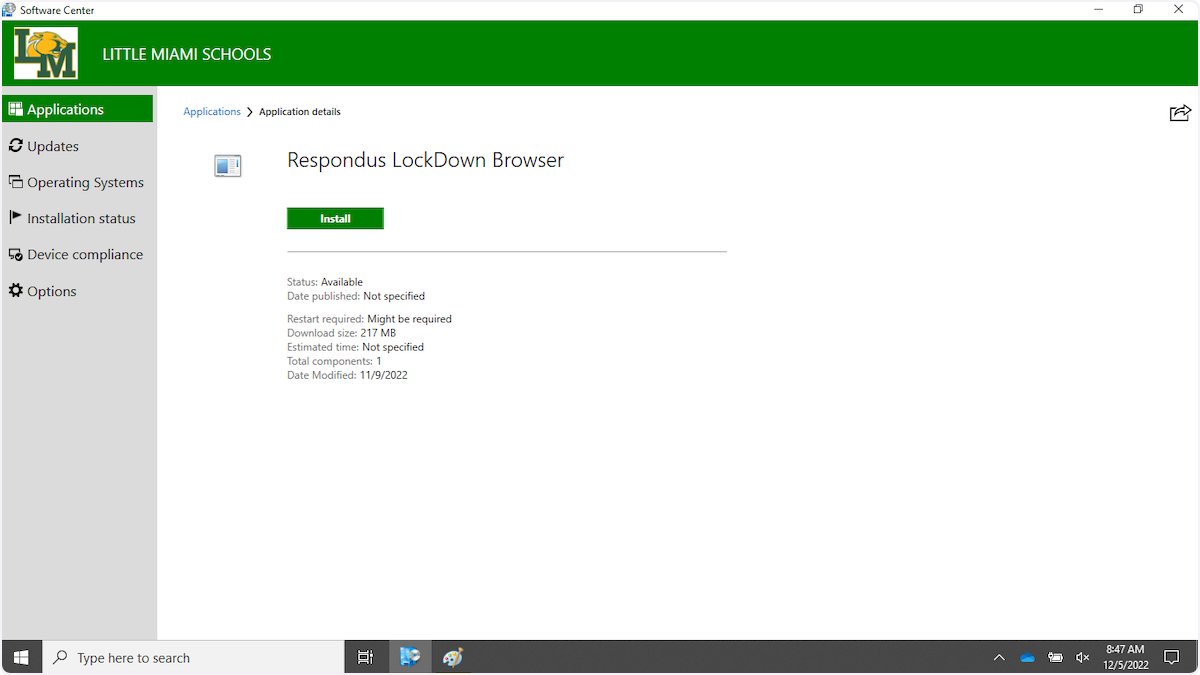Click the share icon at top right
Image resolution: width=1200 pixels, height=675 pixels.
1180,113
